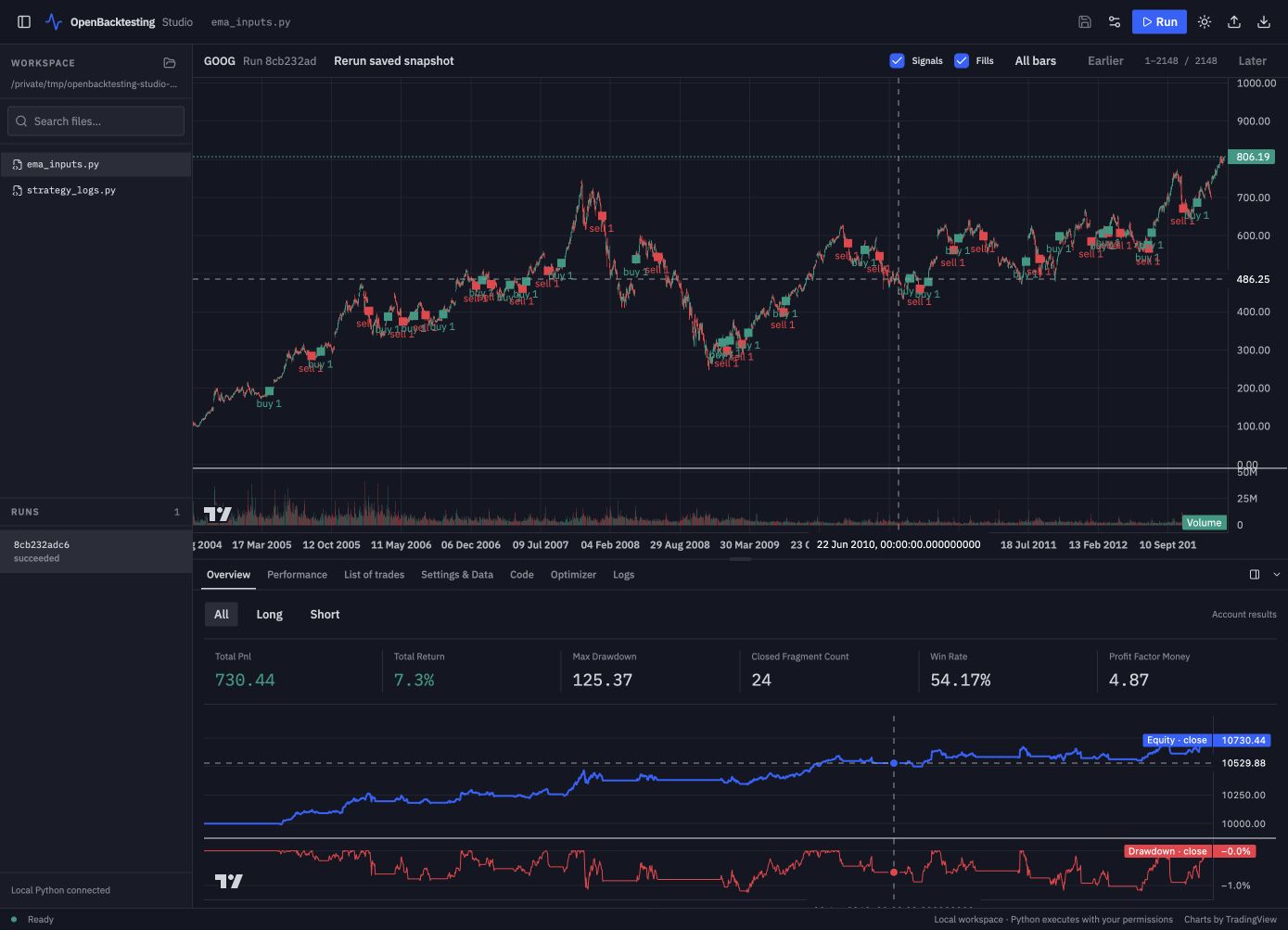
Task: Select the Long filter
Action: tap(269, 614)
